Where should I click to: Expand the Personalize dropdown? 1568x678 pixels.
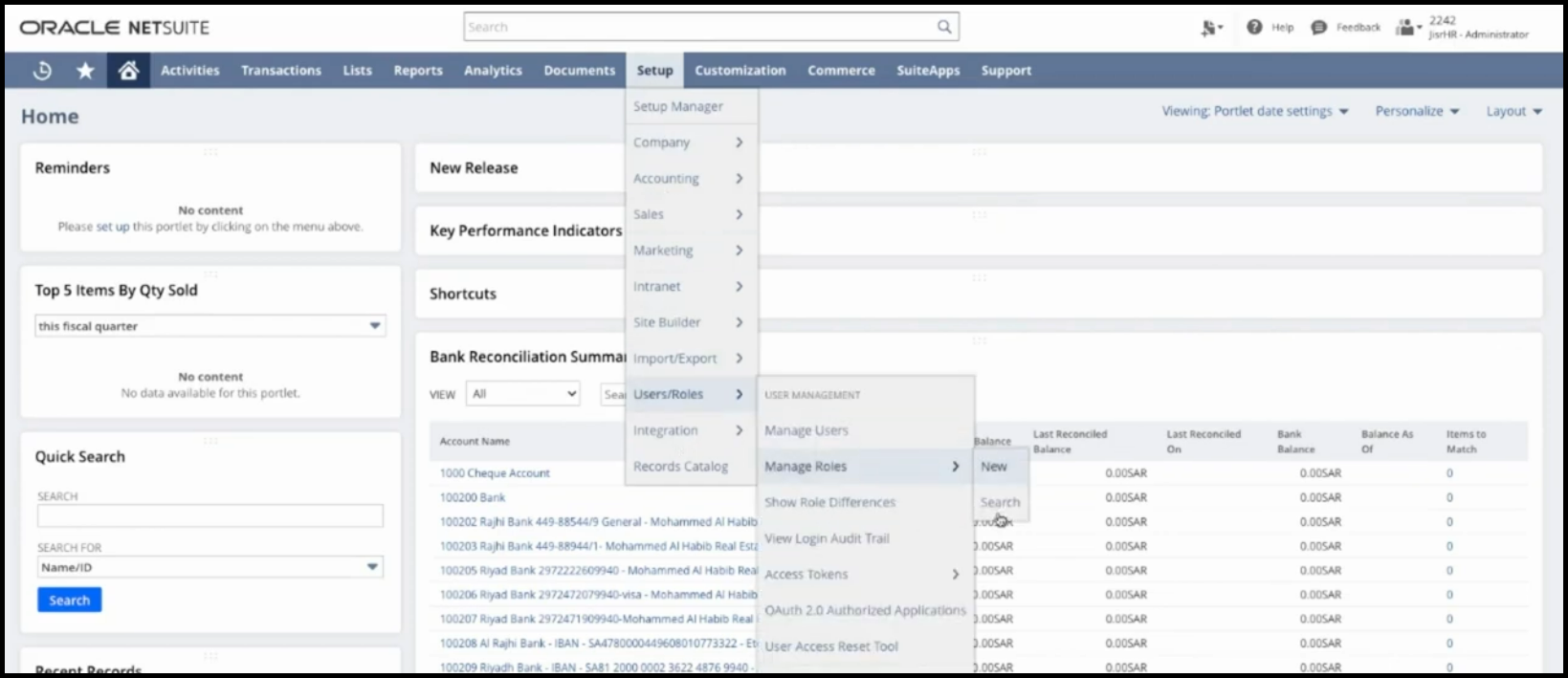(1417, 111)
